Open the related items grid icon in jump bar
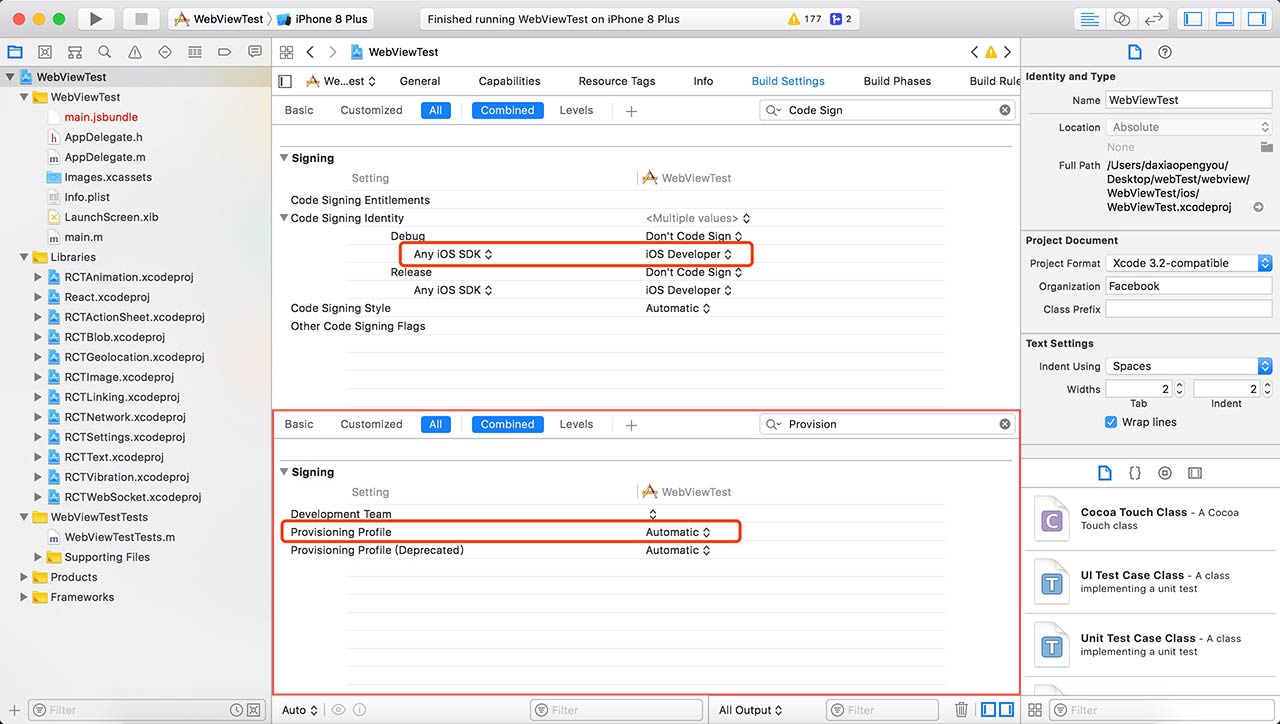 point(287,52)
